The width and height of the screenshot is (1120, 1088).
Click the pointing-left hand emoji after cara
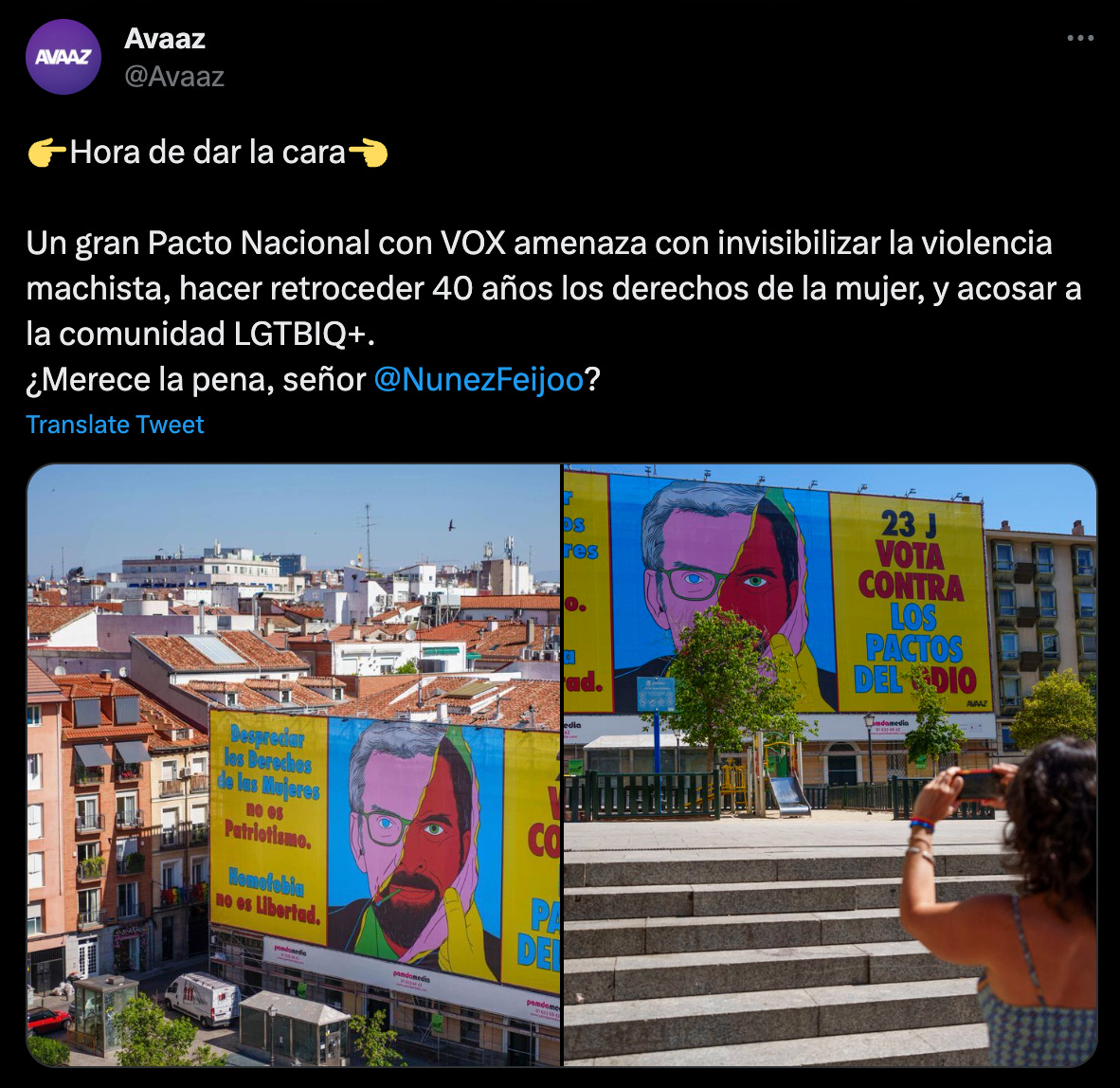coord(367,153)
